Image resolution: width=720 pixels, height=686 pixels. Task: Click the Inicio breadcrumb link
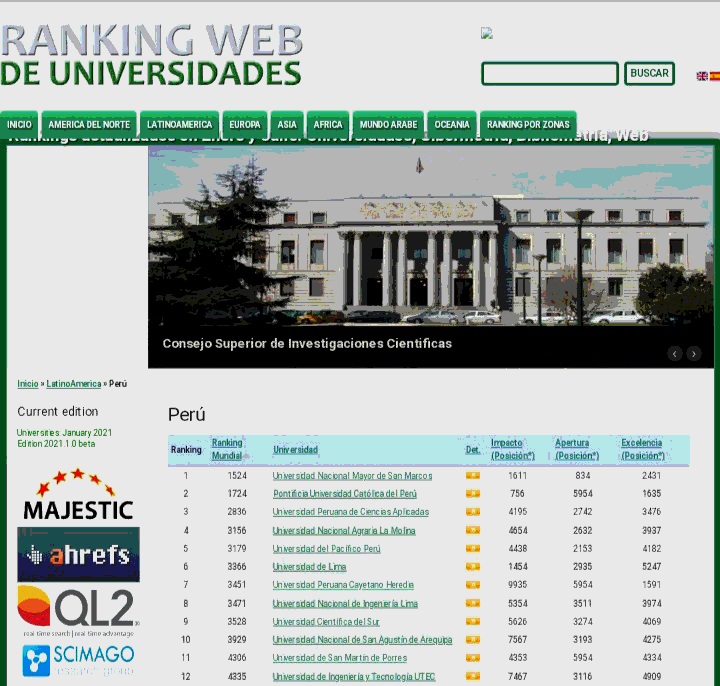(28, 384)
